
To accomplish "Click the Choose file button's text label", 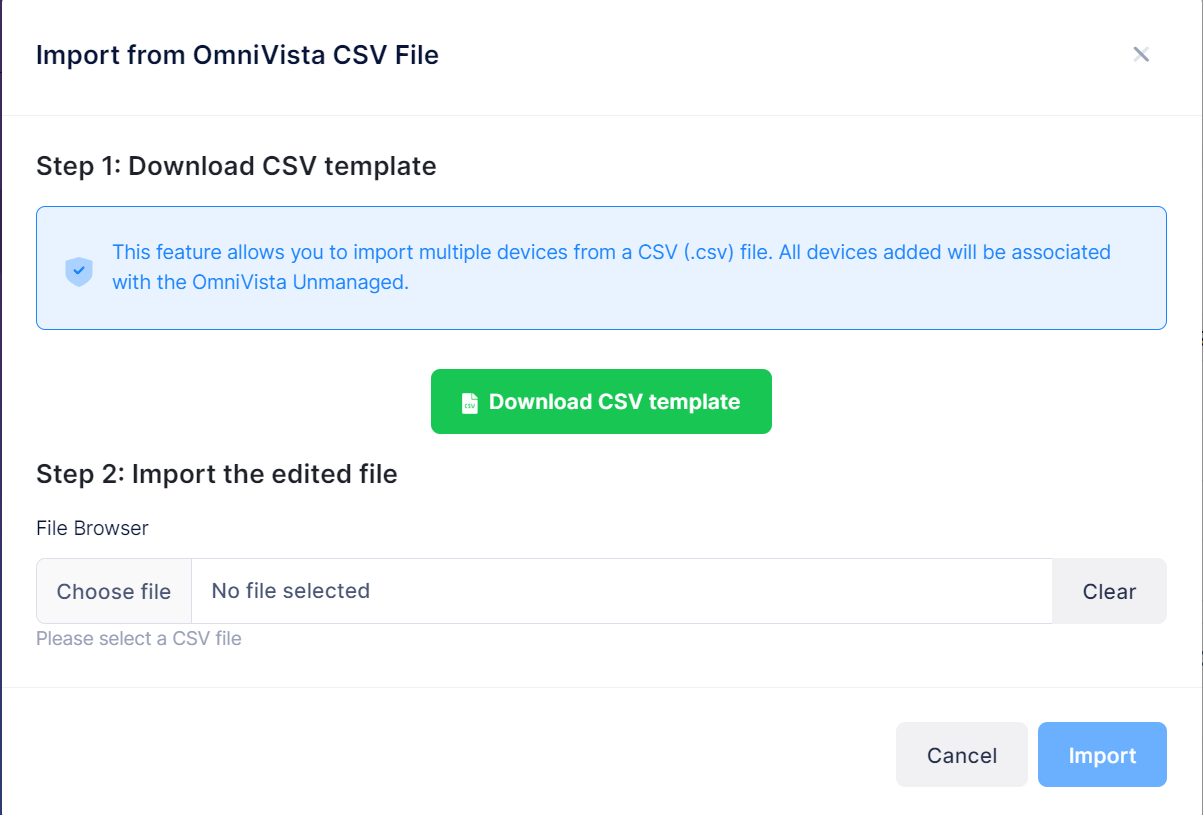I will point(113,591).
